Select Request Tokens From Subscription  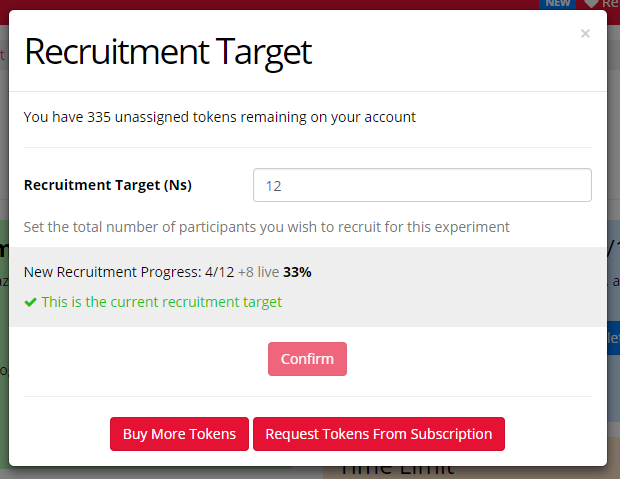(x=378, y=434)
